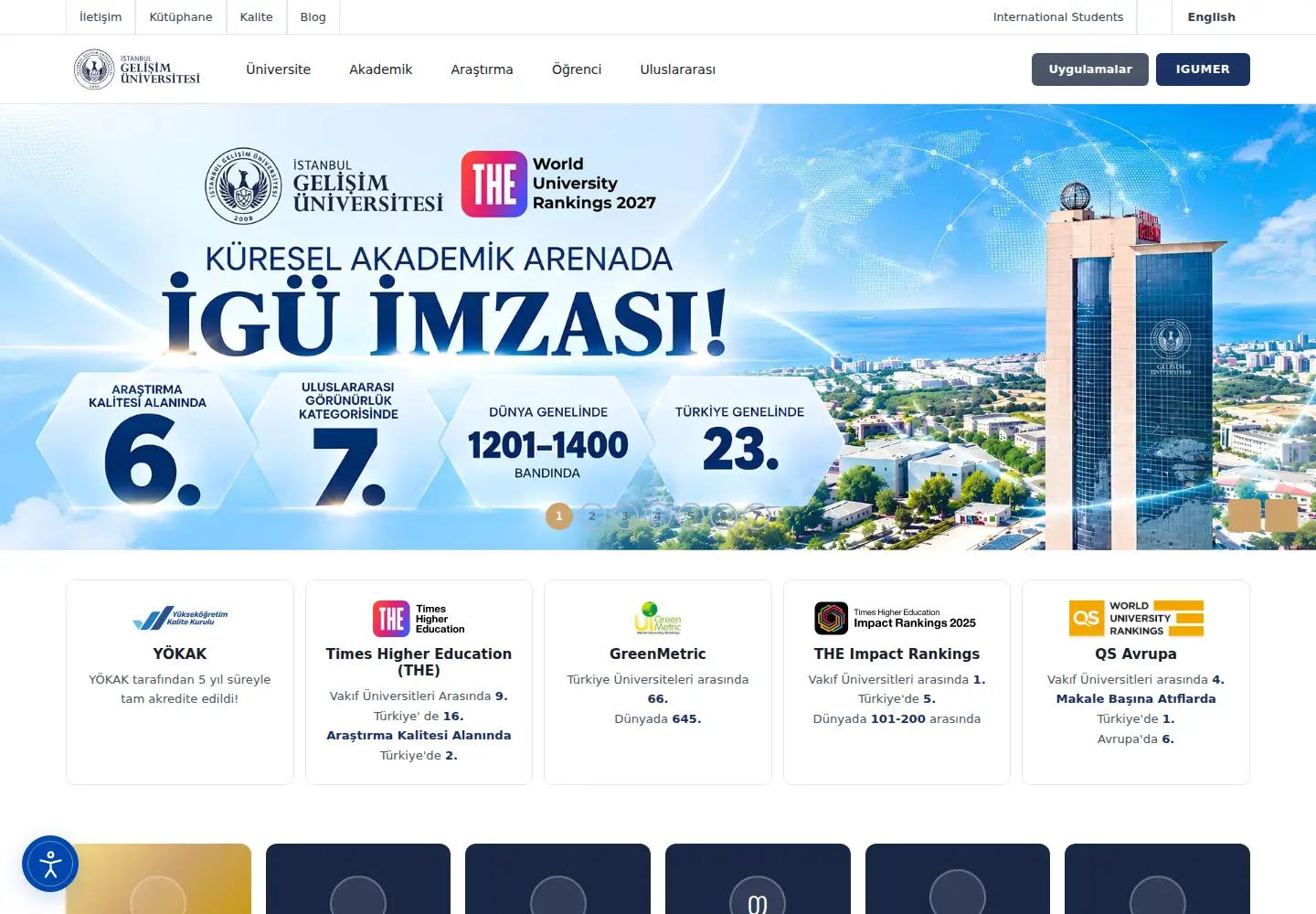Jump to banner slide 3
1316x914 pixels.
(625, 516)
